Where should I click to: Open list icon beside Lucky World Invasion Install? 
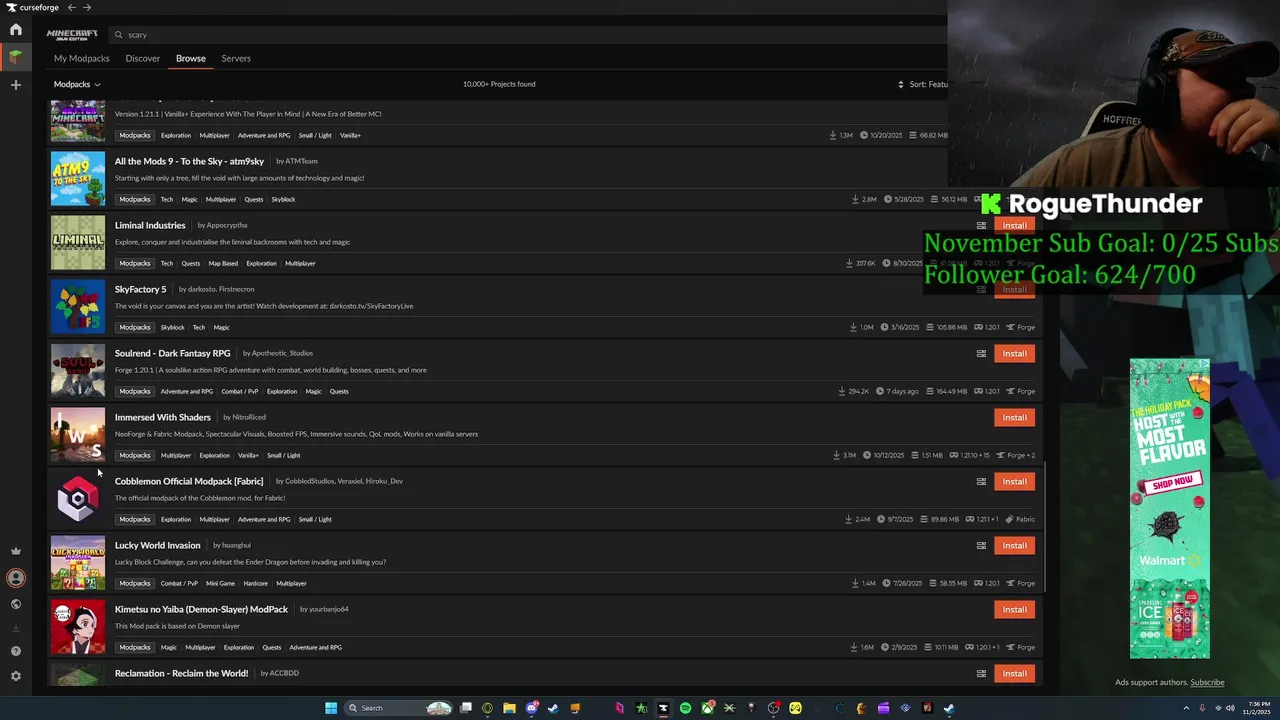981,545
